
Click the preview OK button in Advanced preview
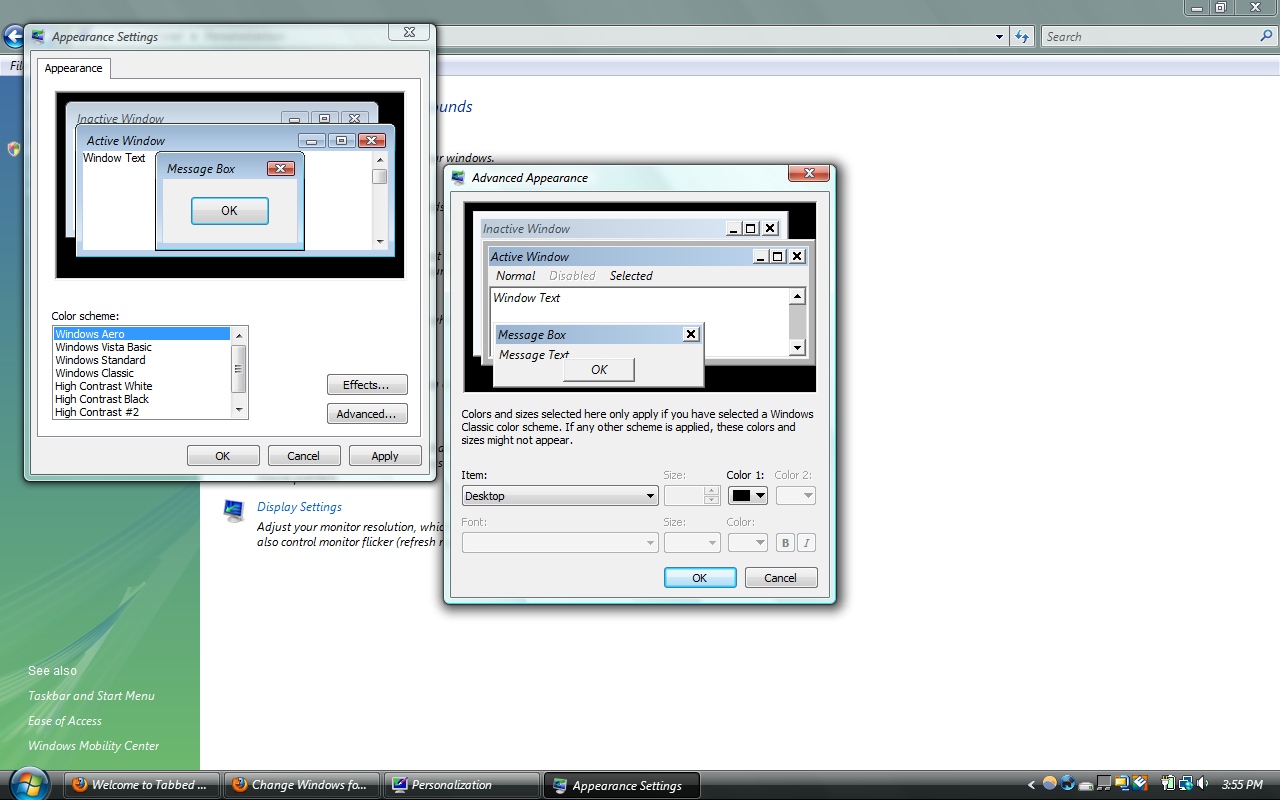(599, 370)
